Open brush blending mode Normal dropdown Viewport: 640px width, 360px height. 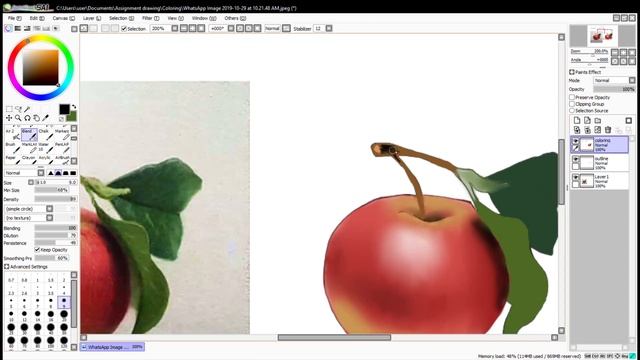(x=41, y=173)
